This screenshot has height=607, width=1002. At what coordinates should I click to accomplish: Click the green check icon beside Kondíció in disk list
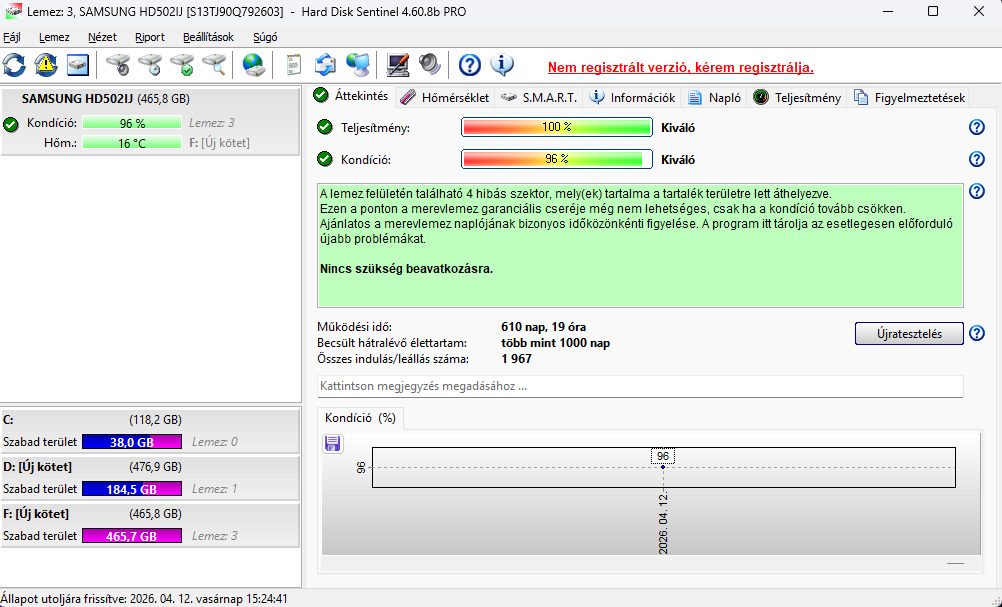[11, 124]
